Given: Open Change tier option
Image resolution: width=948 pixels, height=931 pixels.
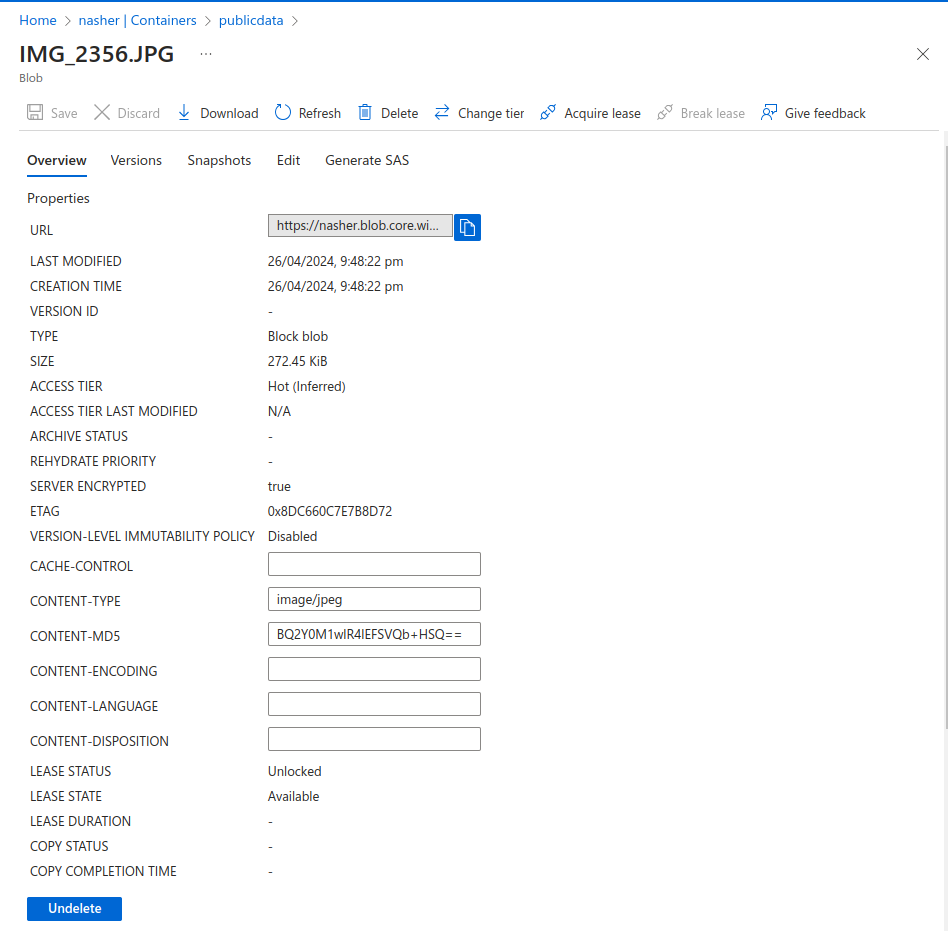Looking at the screenshot, I should [479, 113].
